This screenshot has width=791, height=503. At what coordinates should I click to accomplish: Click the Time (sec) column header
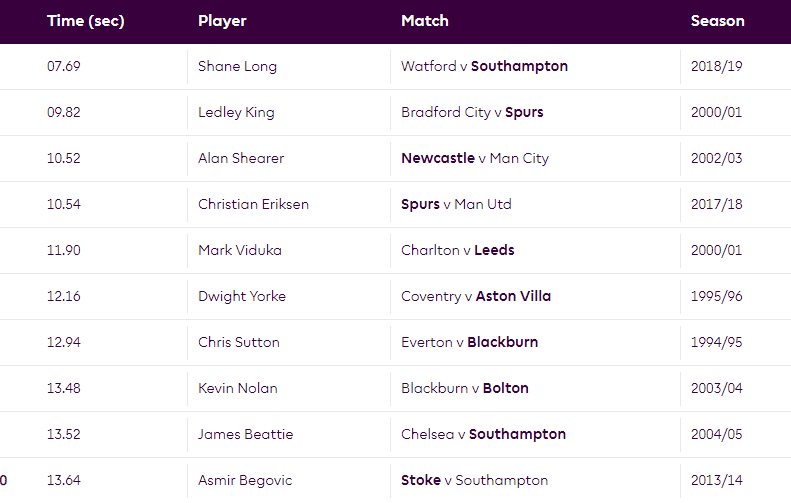(85, 21)
